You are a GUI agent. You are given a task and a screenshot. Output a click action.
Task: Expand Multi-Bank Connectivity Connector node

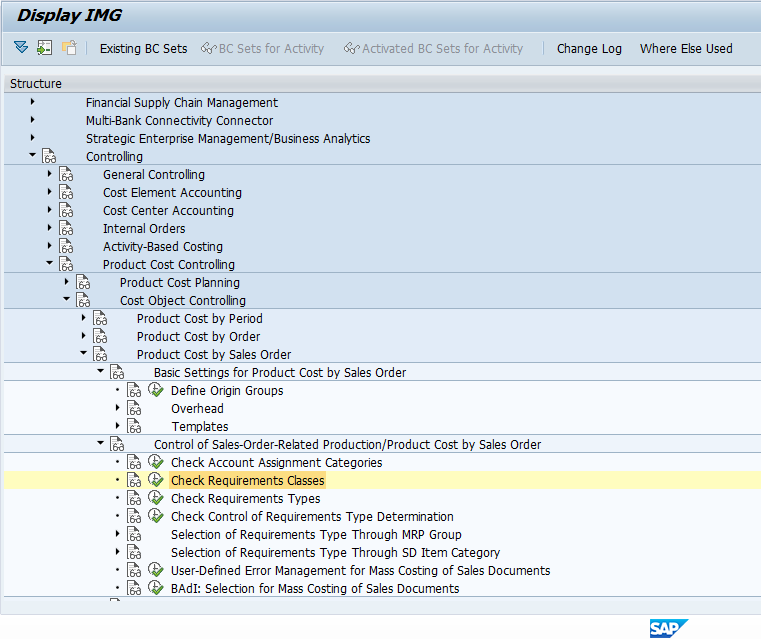pyautogui.click(x=33, y=120)
